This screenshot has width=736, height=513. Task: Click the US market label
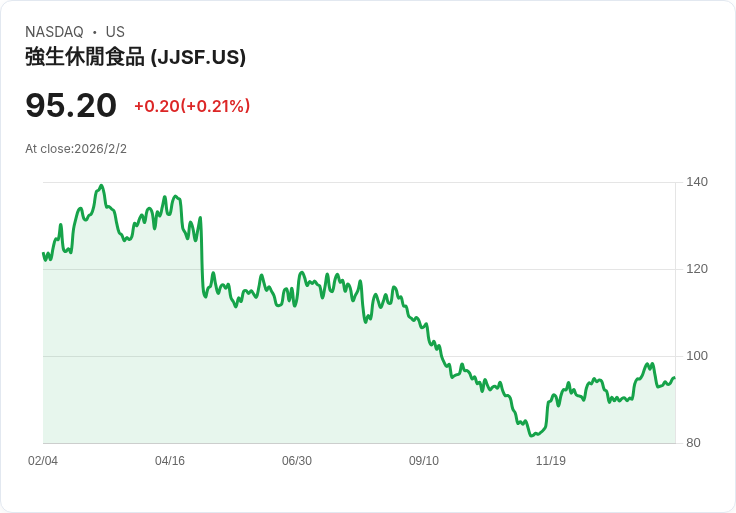coord(115,32)
